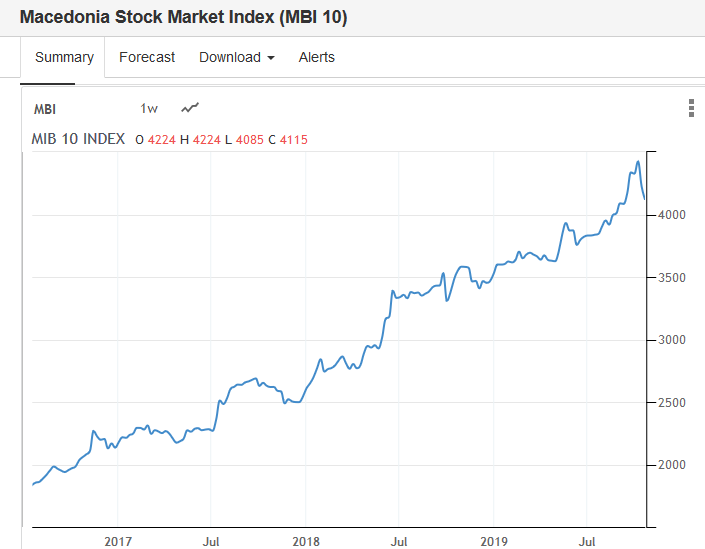
Task: Click the 2017 label on the time axis
Action: click(117, 541)
